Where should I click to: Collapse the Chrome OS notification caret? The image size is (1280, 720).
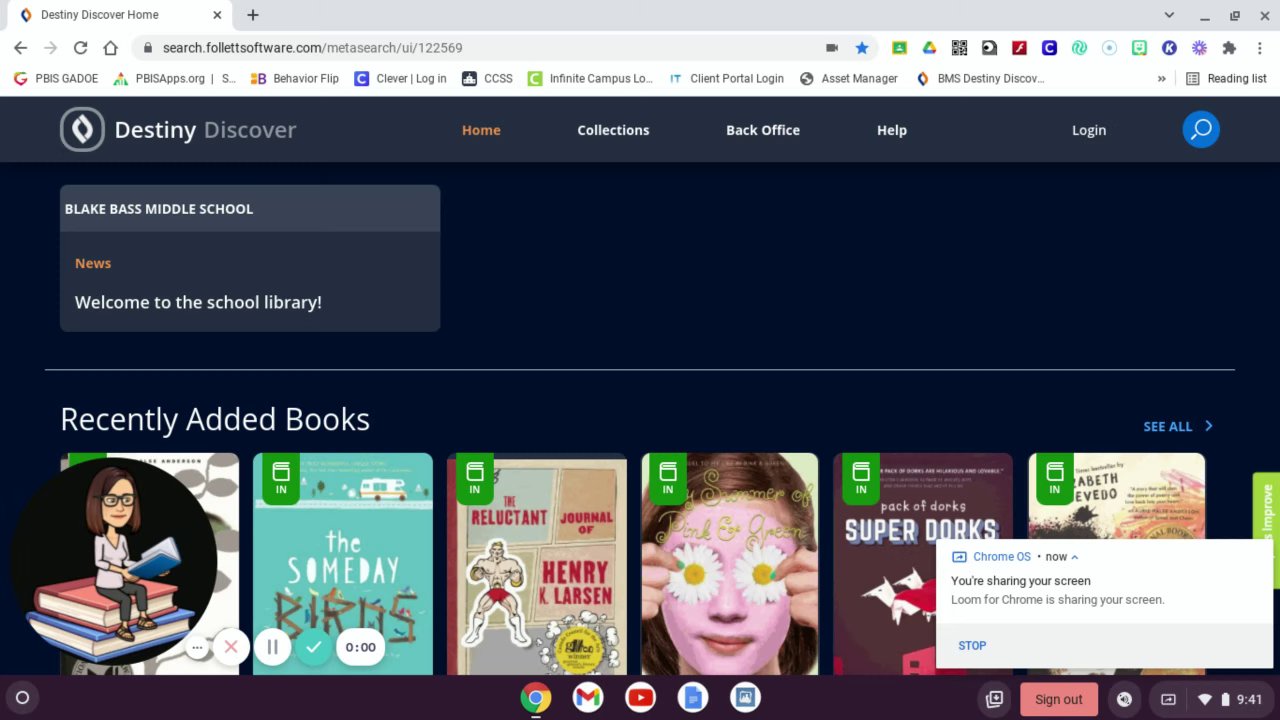(x=1075, y=557)
